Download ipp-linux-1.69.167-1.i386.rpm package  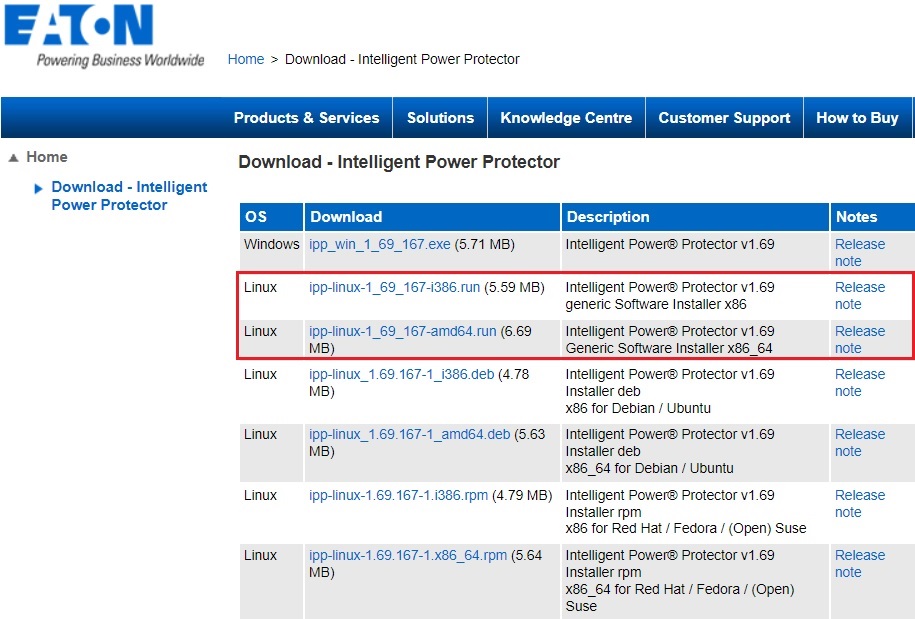pos(398,495)
